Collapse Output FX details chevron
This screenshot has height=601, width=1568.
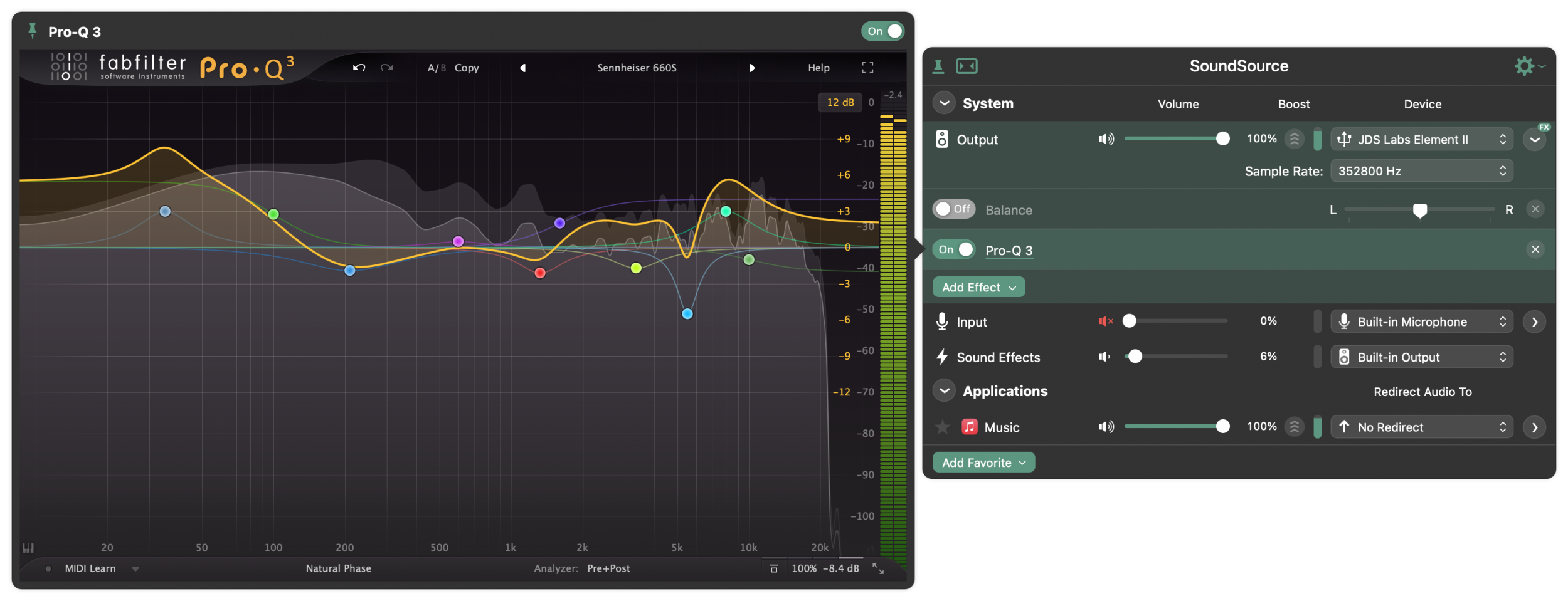tap(1535, 139)
